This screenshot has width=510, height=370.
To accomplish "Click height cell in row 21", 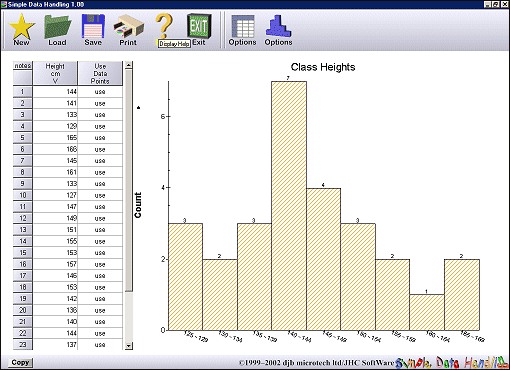I will pos(55,322).
